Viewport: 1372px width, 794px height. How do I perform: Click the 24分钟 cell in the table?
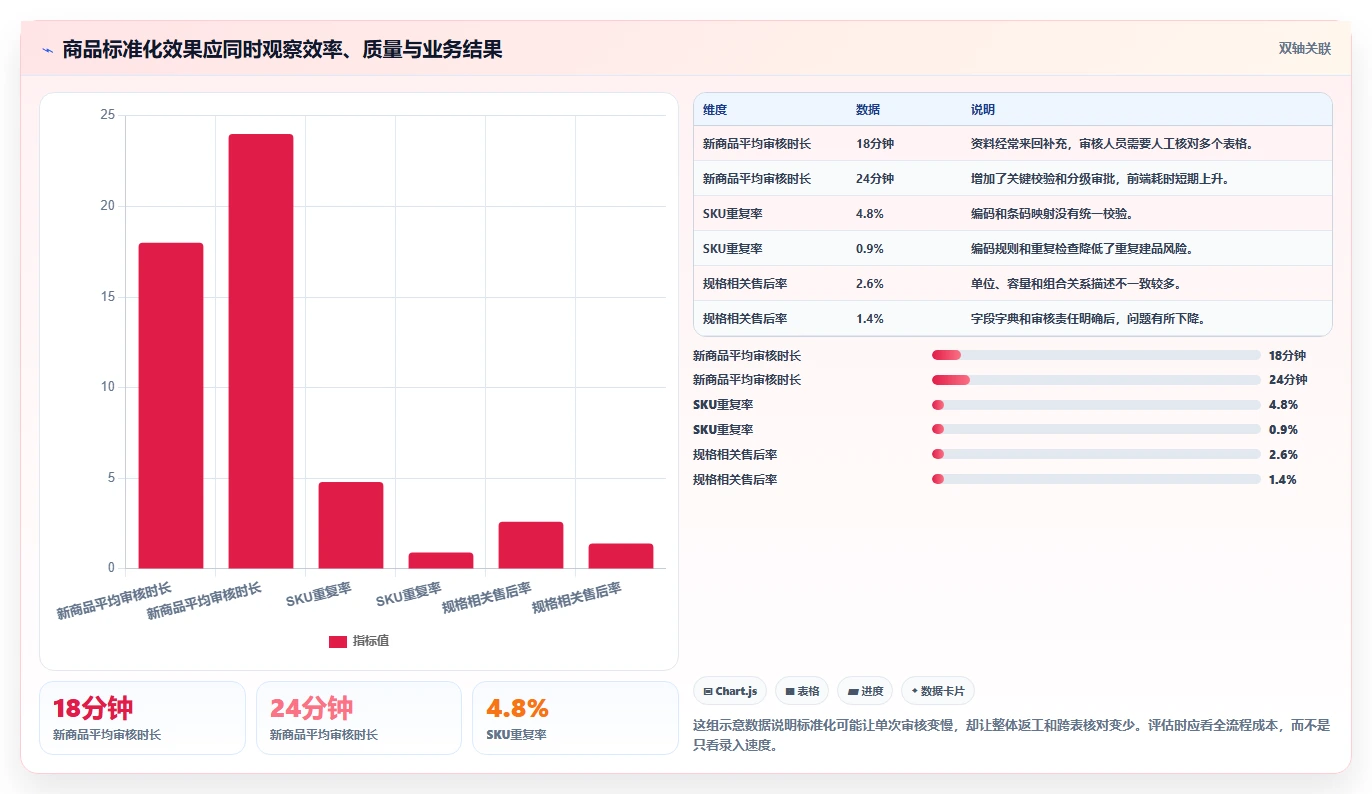pos(875,179)
